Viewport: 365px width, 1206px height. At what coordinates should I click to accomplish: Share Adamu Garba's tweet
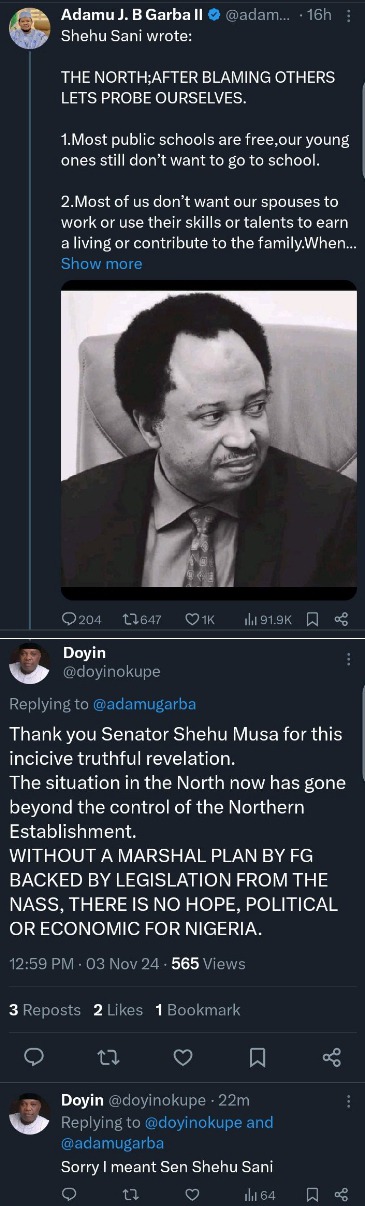pyautogui.click(x=340, y=619)
